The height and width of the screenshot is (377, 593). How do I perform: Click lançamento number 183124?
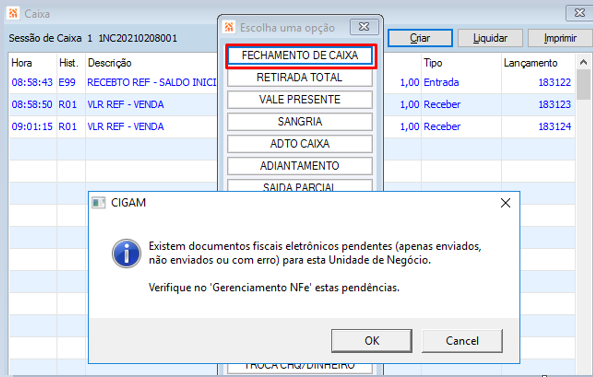(555, 127)
